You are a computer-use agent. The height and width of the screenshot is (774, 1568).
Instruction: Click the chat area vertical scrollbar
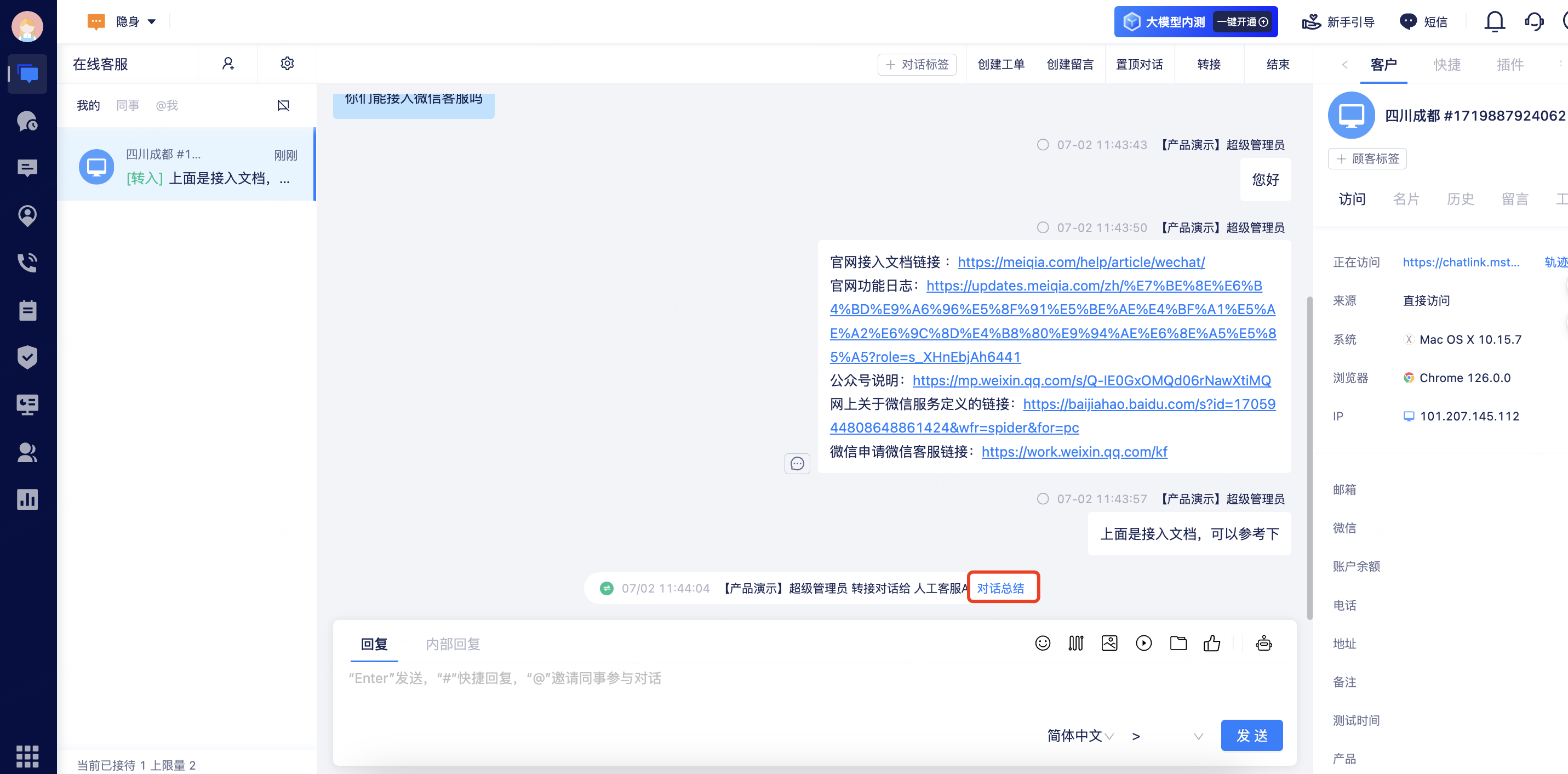[1309, 457]
